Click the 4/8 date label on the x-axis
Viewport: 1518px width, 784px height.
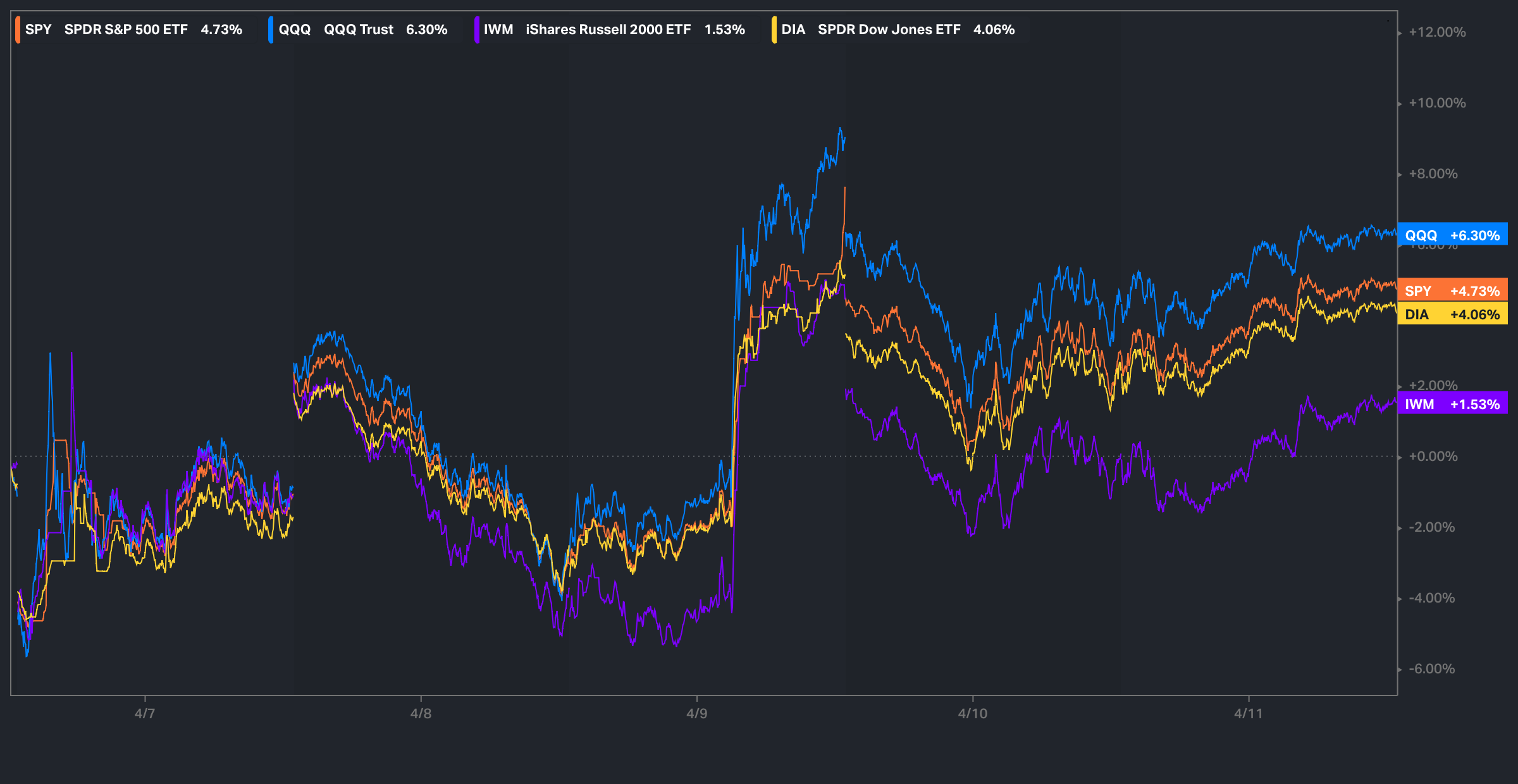[x=421, y=713]
